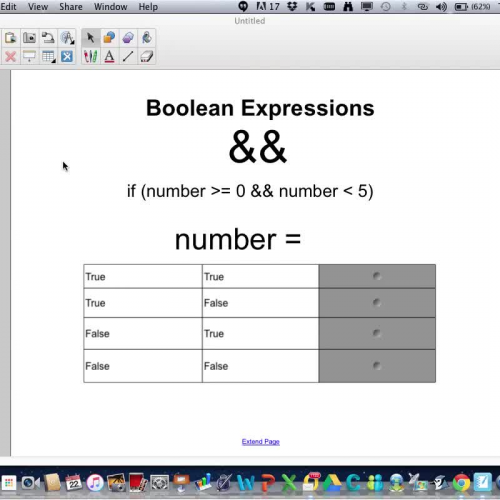
Task: Select the Regular Polygons tool
Action: point(128,38)
